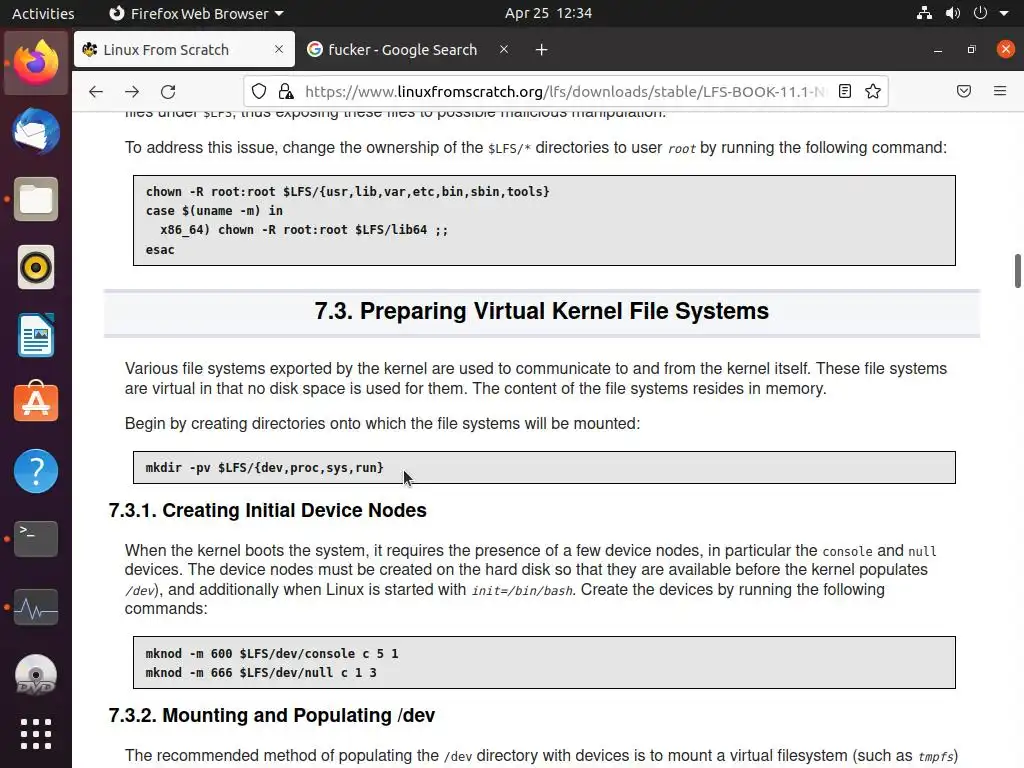Open Firefox application menu
This screenshot has width=1024, height=768.
pyautogui.click(x=1000, y=91)
